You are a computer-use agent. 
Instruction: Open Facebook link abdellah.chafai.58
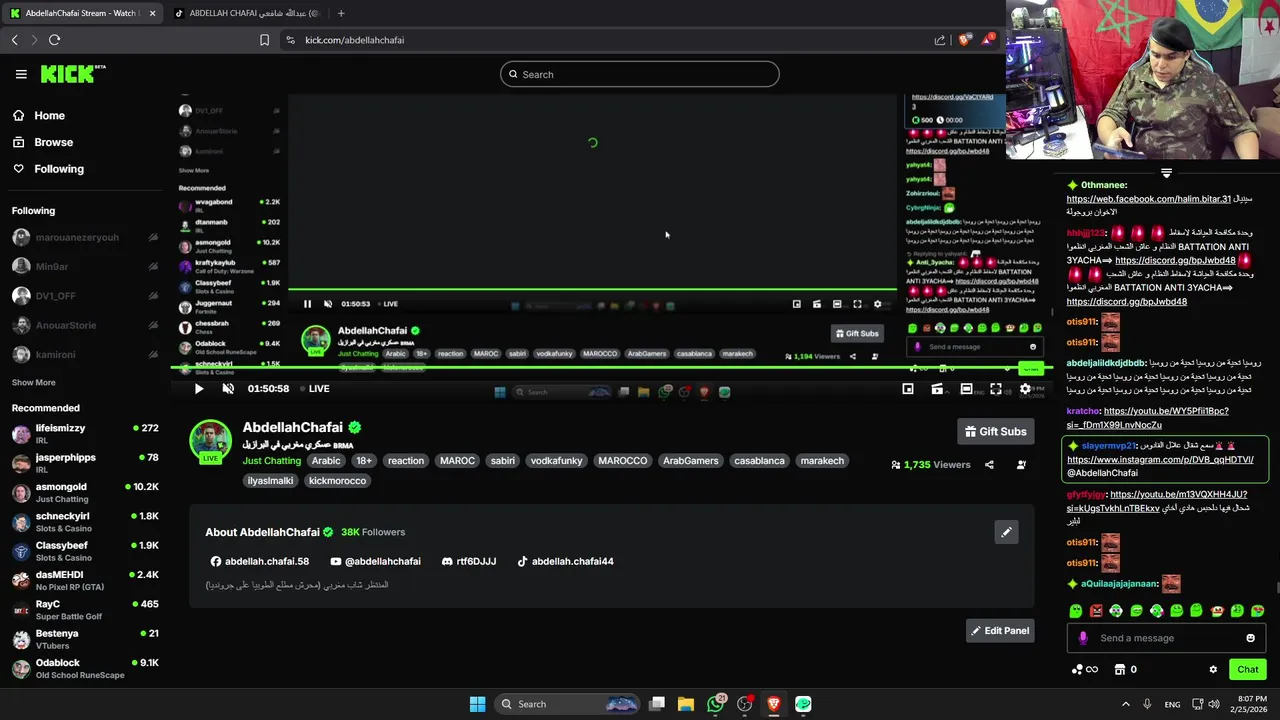point(260,562)
